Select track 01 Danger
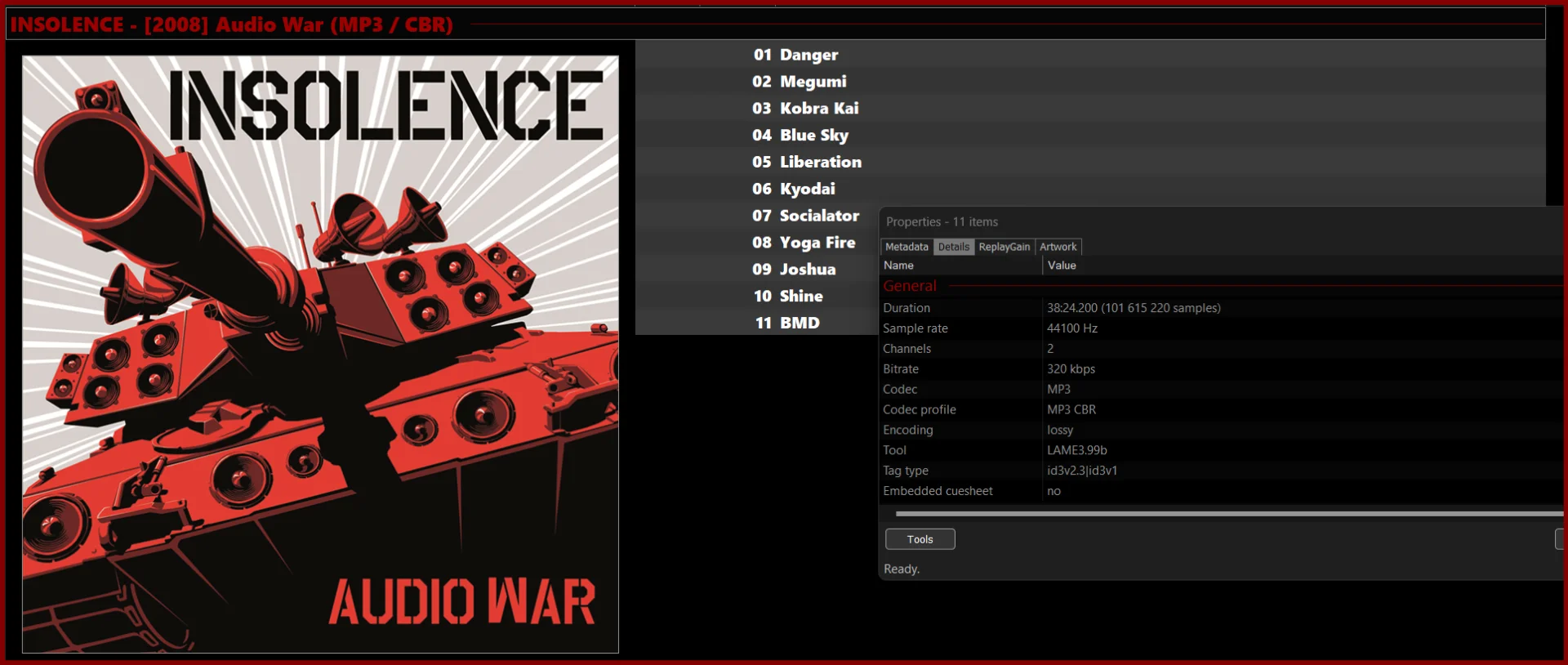1568x665 pixels. pos(1090,54)
